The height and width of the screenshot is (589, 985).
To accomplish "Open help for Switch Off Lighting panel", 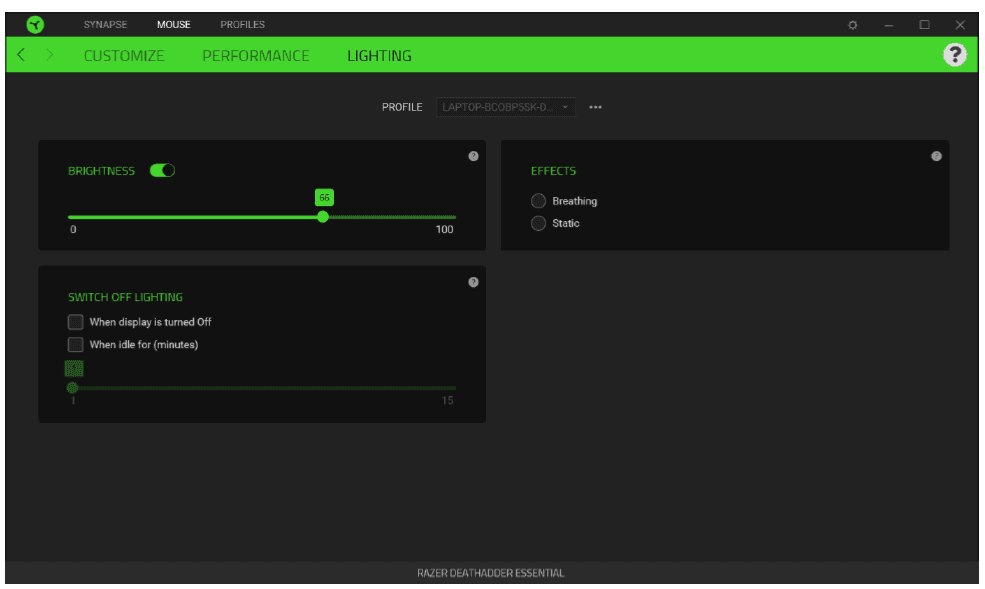I will pyautogui.click(x=471, y=281).
